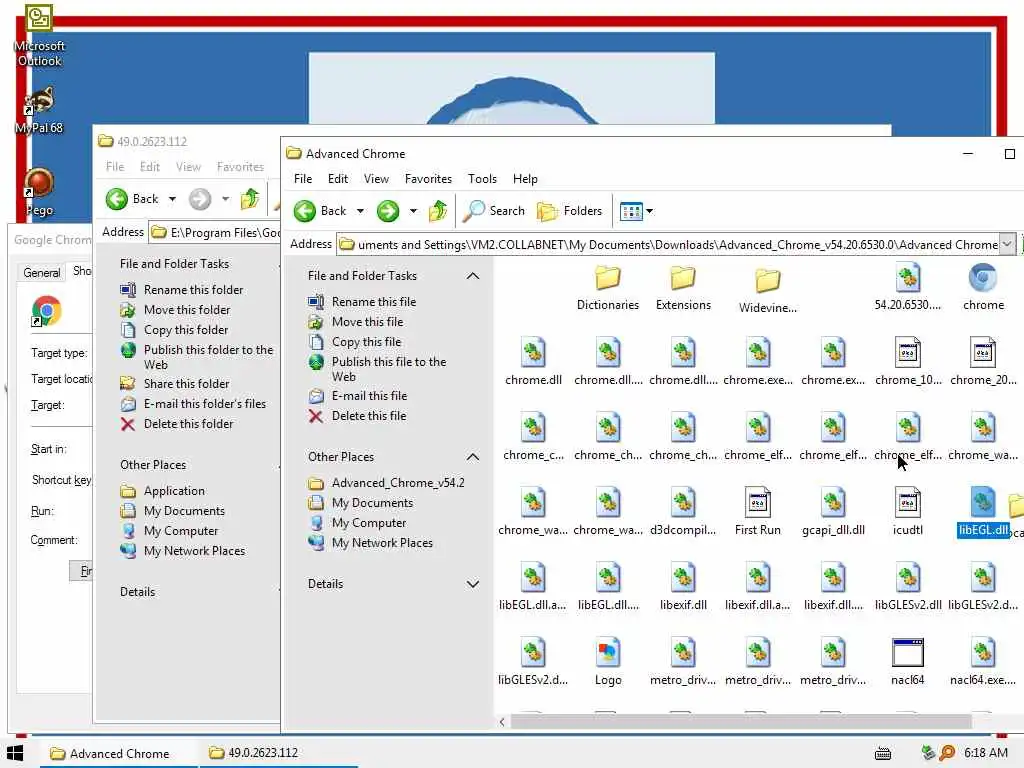Screen dimensions: 1024x768
Task: Switch to 49.0.2623.112 taskbar button
Action: coord(278,753)
